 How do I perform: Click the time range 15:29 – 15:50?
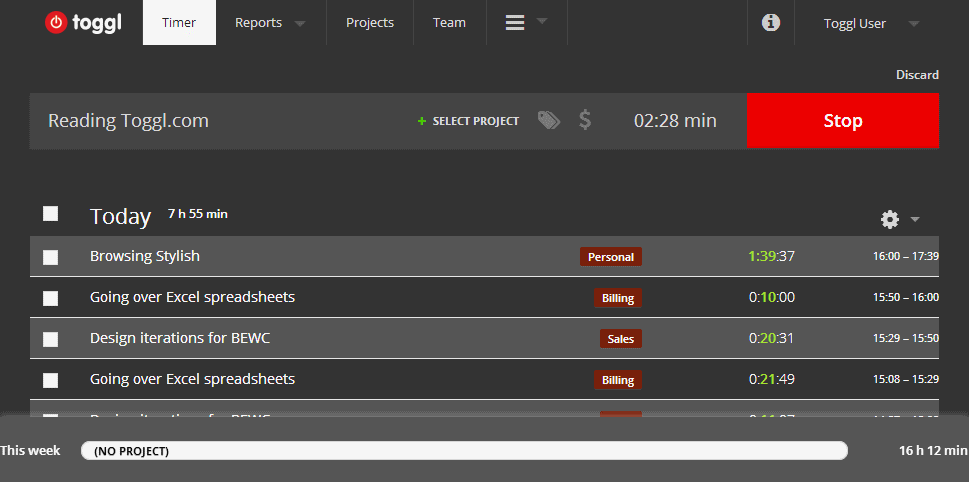tap(906, 339)
